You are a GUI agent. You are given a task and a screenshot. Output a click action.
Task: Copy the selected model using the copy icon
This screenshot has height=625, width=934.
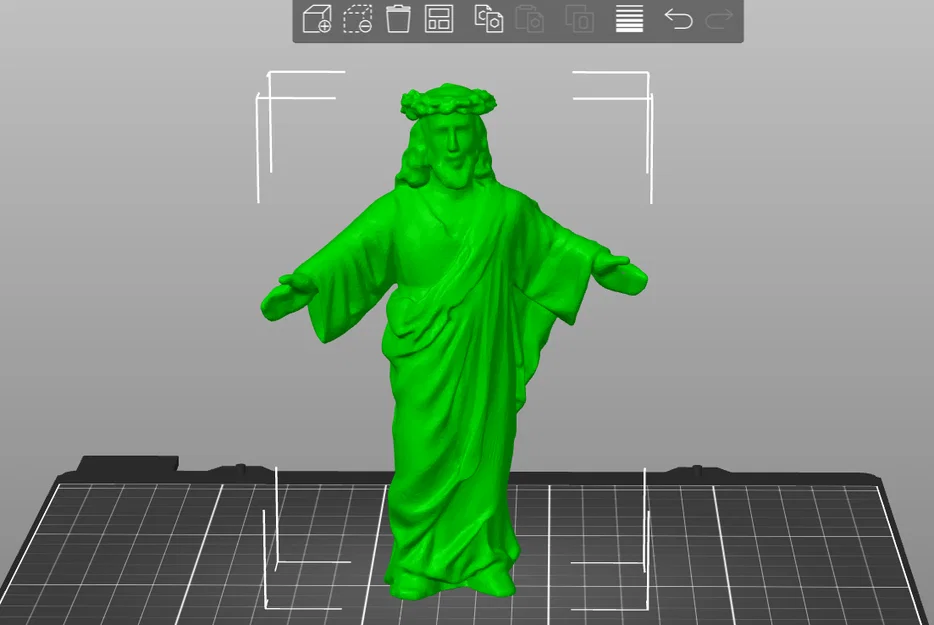tap(487, 18)
